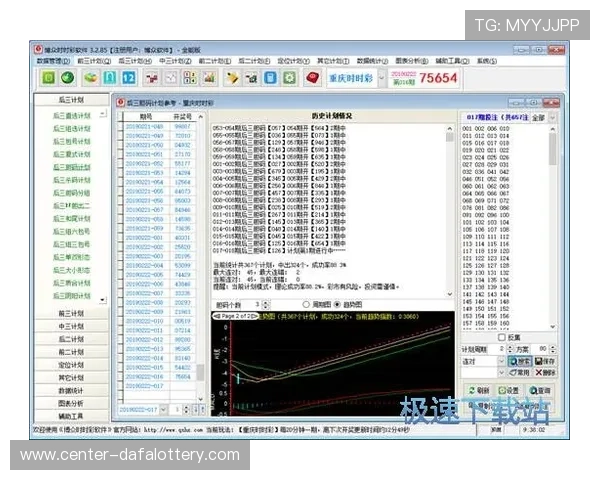Click the green globe toolbar icon
The height and width of the screenshot is (480, 600).
68,78
